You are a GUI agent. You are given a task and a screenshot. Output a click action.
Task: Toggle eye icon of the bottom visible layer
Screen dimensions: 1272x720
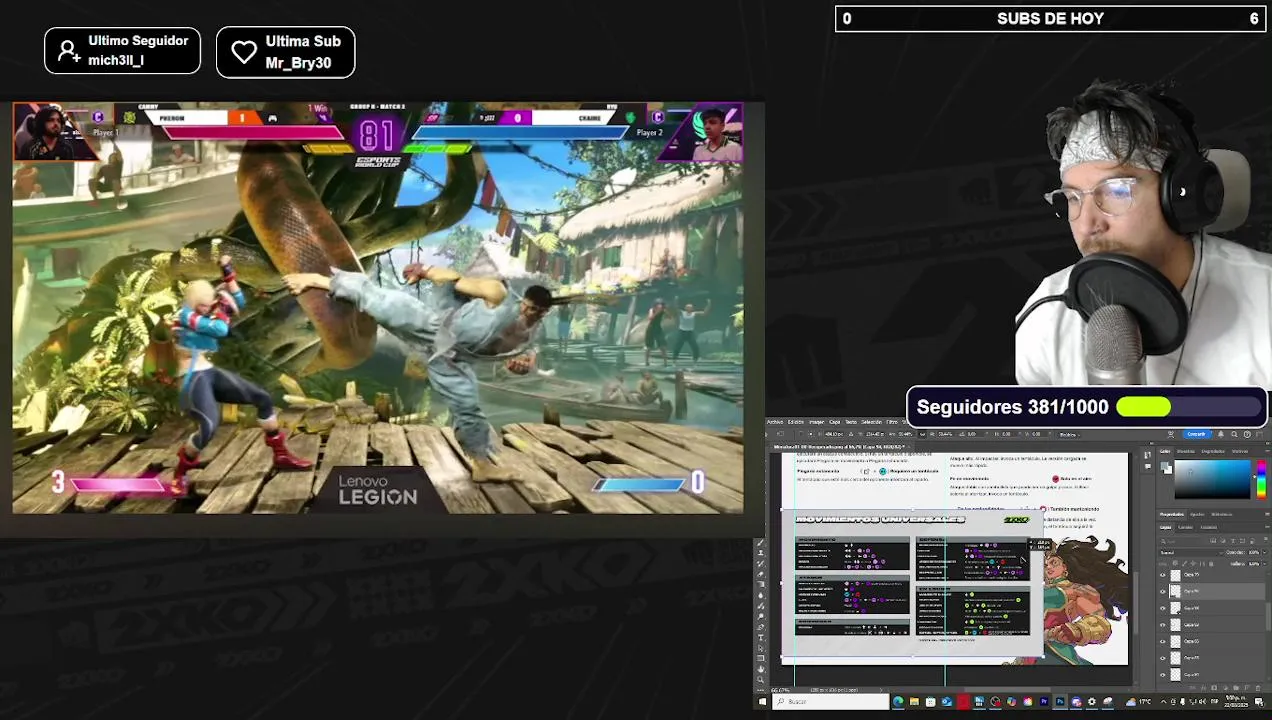(x=1163, y=675)
